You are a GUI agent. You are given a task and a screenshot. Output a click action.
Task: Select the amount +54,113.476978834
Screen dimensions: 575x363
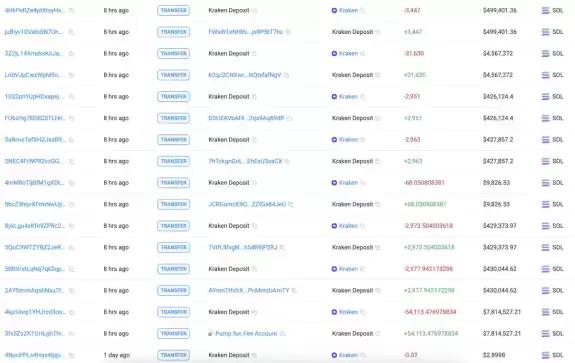point(431,334)
